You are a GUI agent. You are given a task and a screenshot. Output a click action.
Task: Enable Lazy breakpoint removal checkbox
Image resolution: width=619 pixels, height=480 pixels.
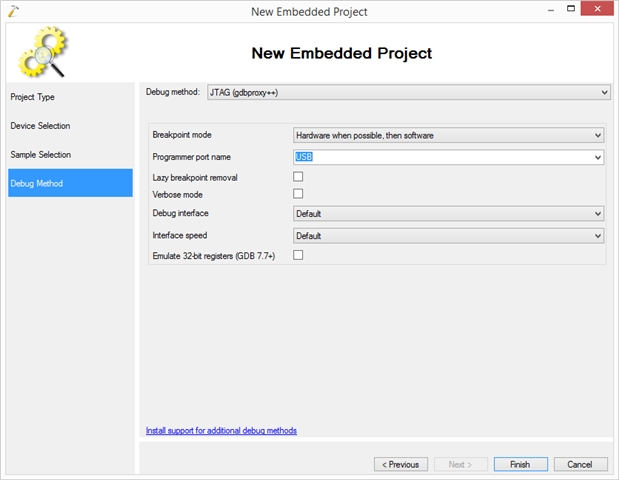click(x=298, y=177)
